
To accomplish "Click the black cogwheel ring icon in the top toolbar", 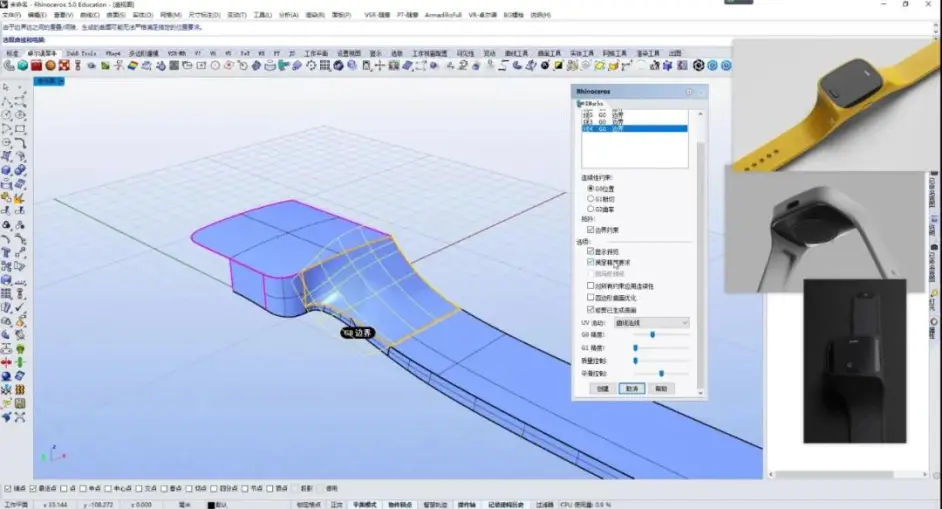I will coord(698,66).
